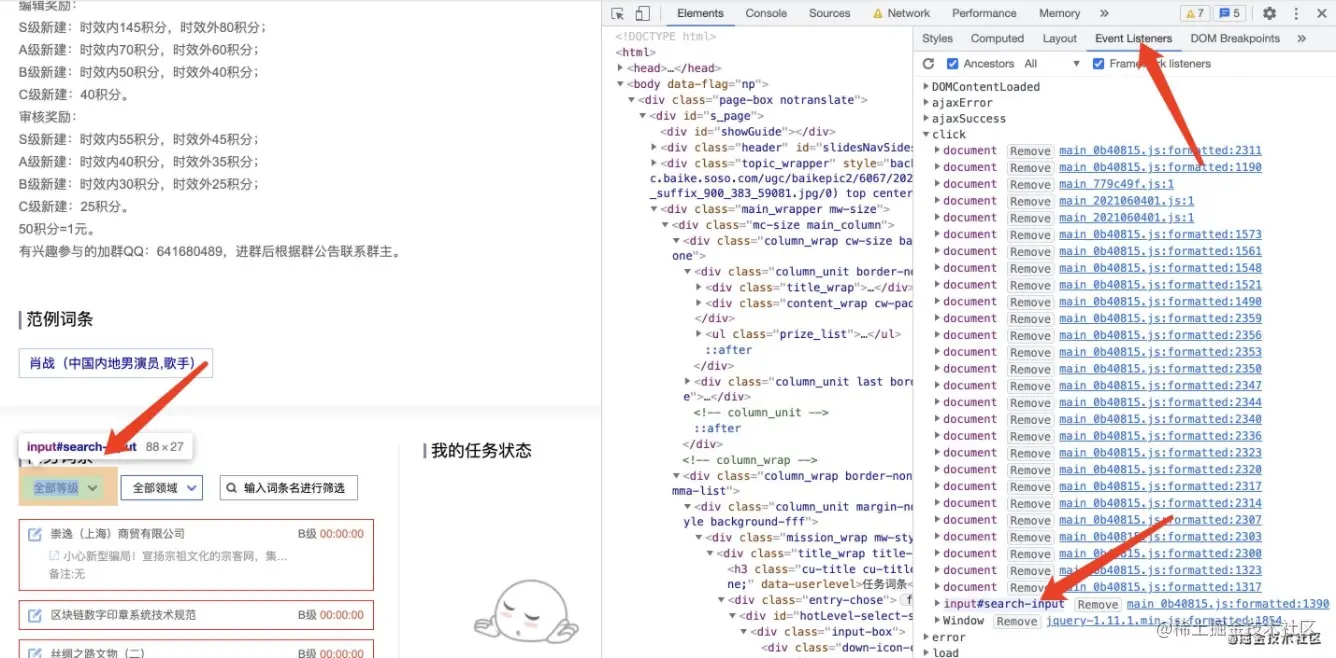
Task: Open the Computed pane tab
Action: (997, 38)
